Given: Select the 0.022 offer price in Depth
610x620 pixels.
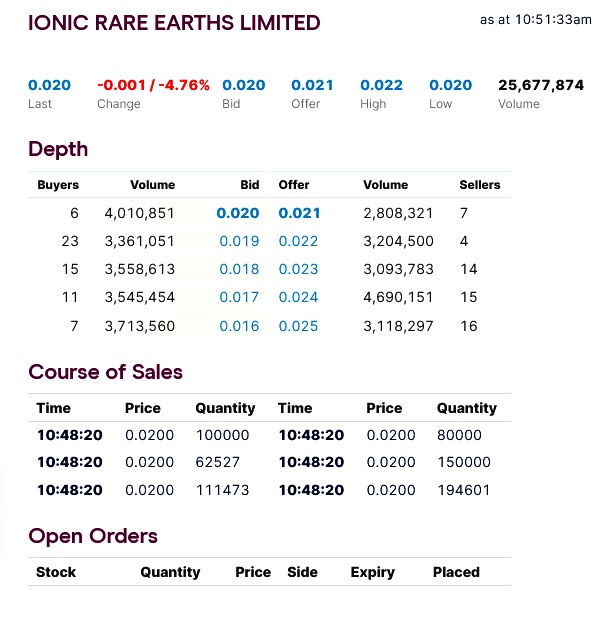Looking at the screenshot, I should click(298, 241).
